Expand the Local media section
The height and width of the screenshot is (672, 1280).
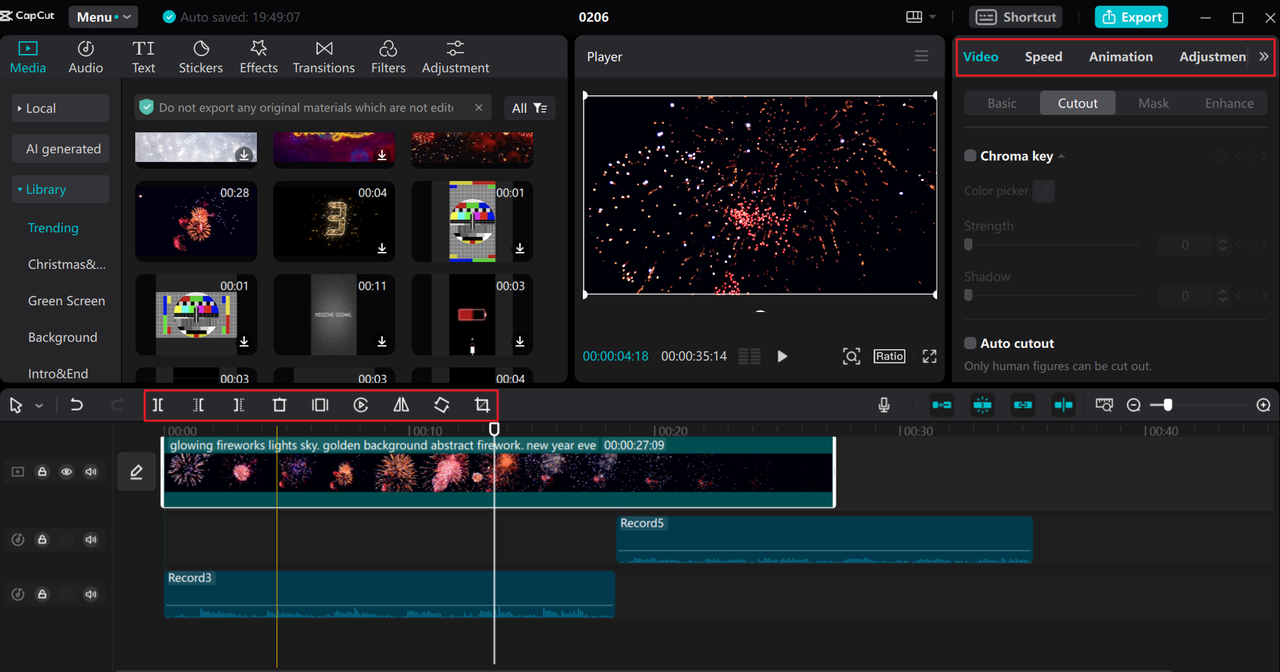[x=60, y=108]
